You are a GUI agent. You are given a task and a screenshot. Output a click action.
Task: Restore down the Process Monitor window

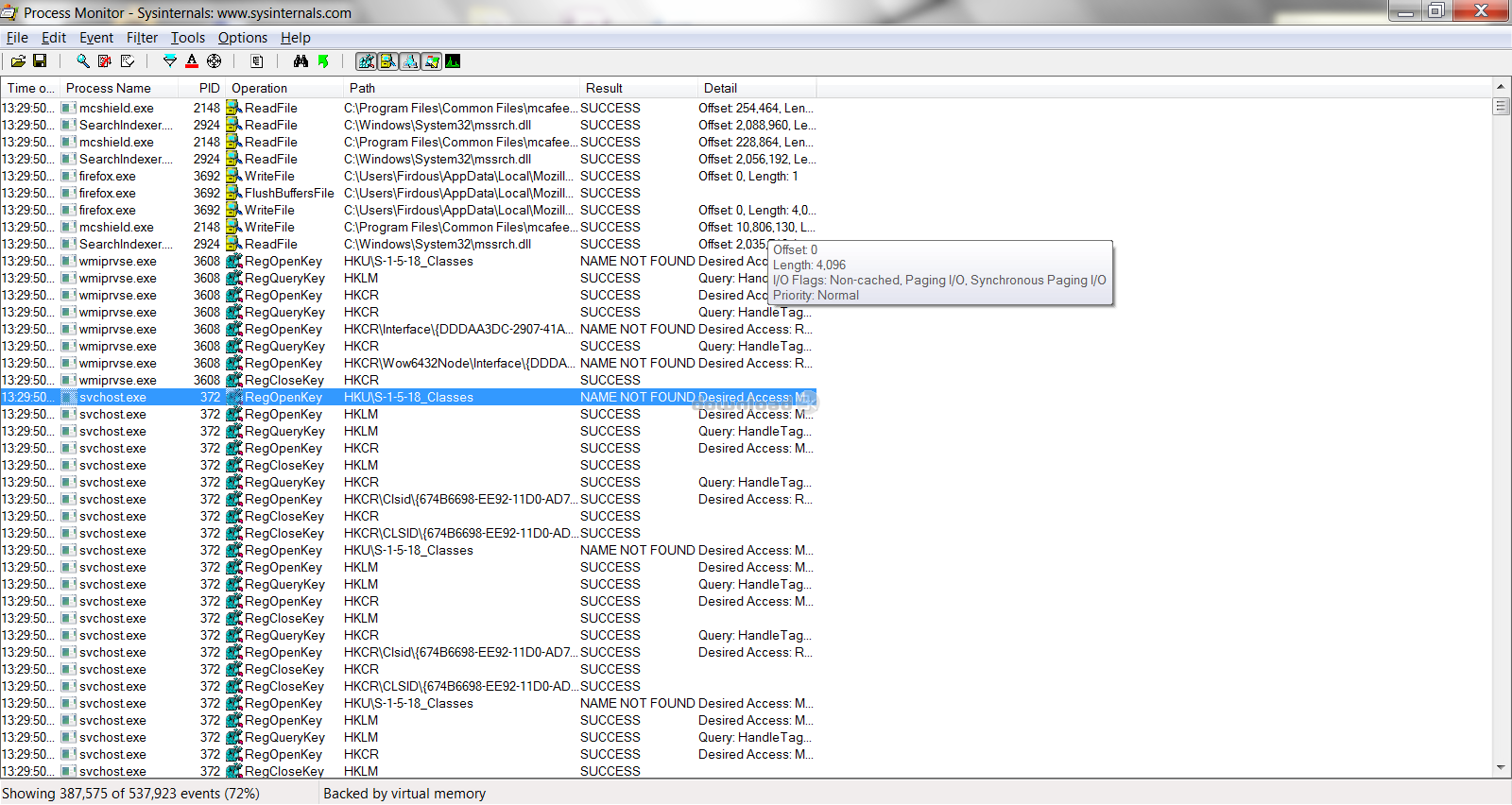[x=1436, y=11]
